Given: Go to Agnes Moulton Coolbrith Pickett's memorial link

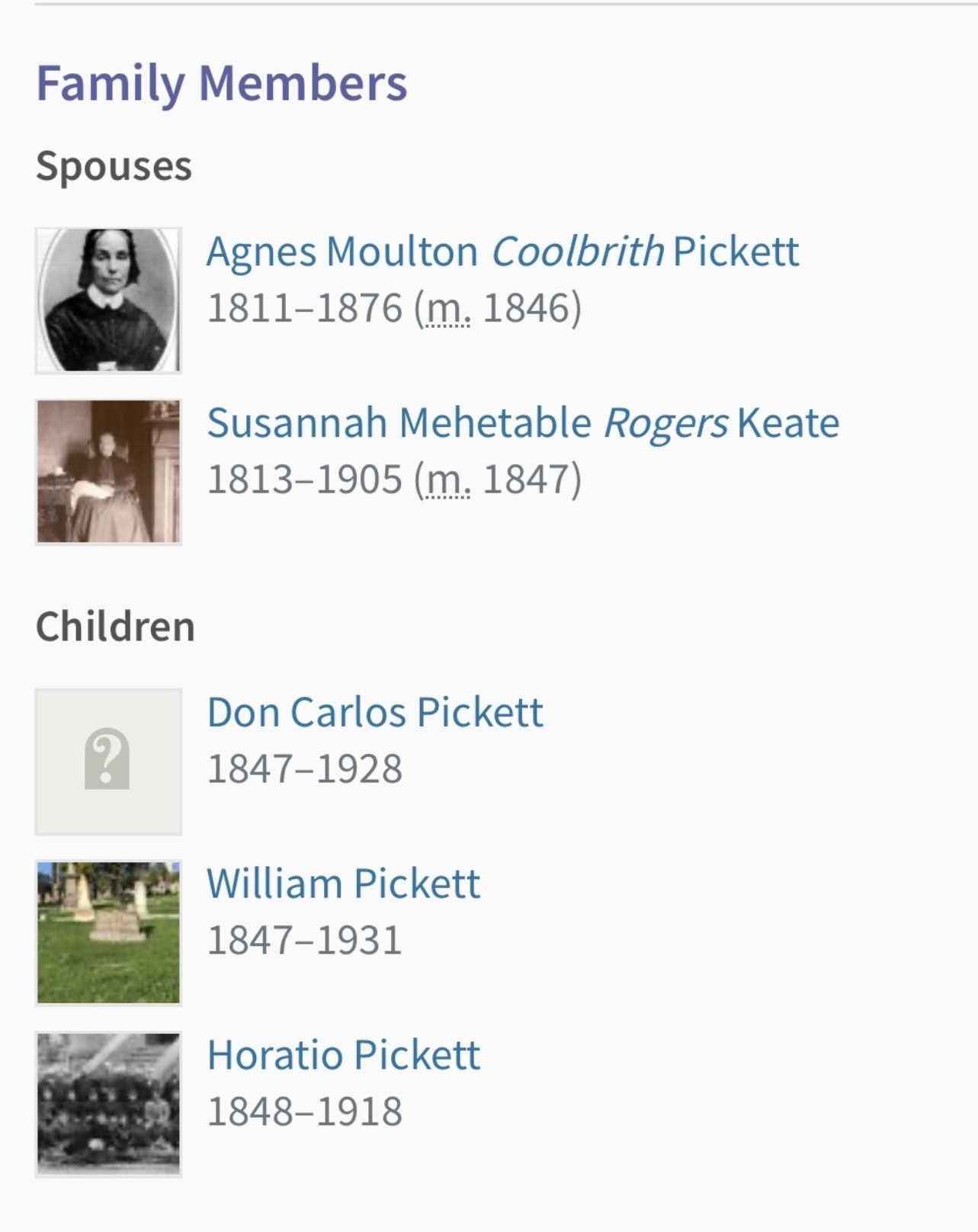Looking at the screenshot, I should pyautogui.click(x=502, y=252).
